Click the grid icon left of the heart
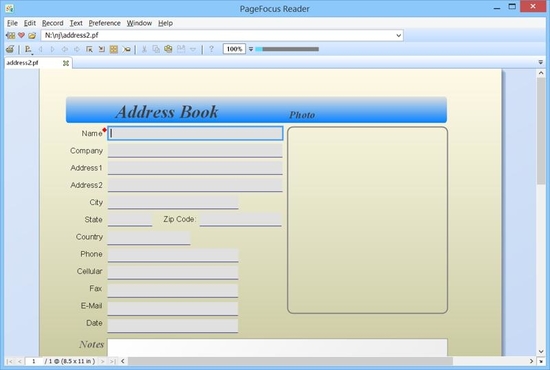Viewport: 550px width, 370px height. pyautogui.click(x=11, y=35)
